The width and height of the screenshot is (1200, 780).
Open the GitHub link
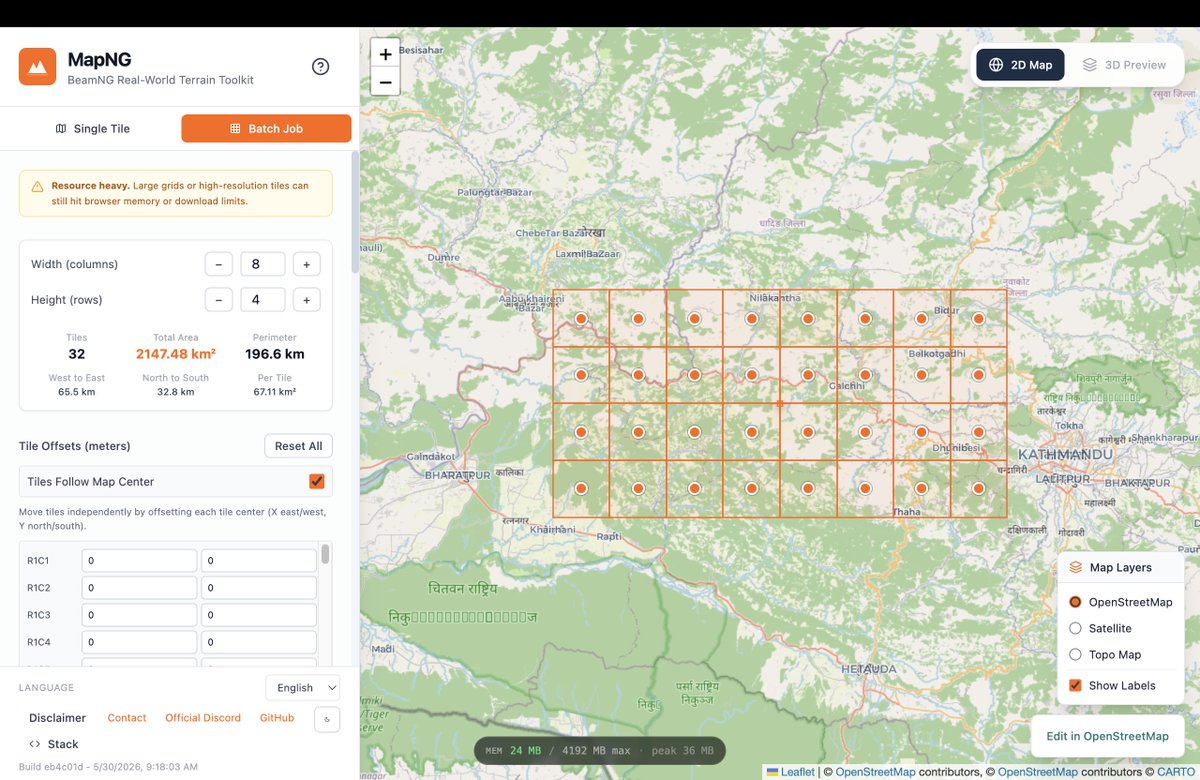[x=277, y=718]
